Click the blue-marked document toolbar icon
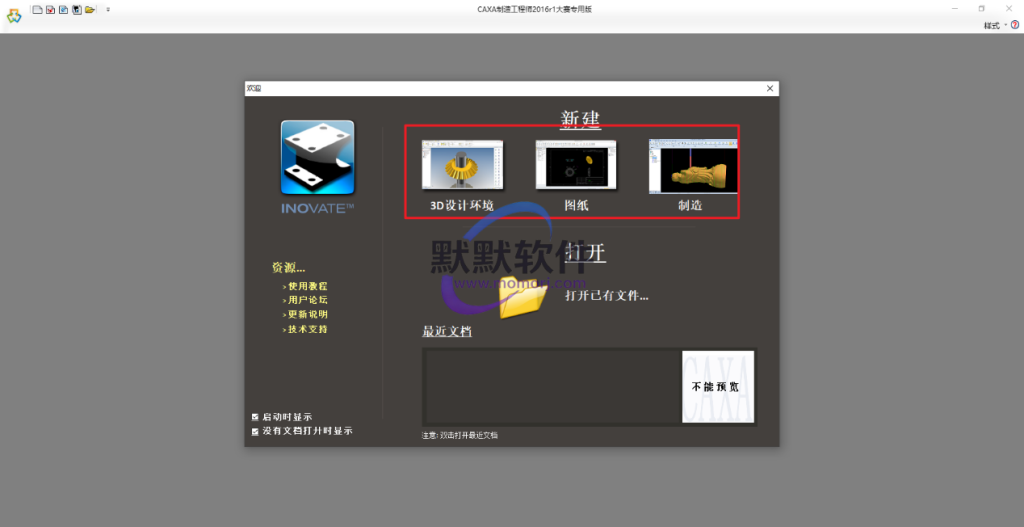 click(x=63, y=9)
